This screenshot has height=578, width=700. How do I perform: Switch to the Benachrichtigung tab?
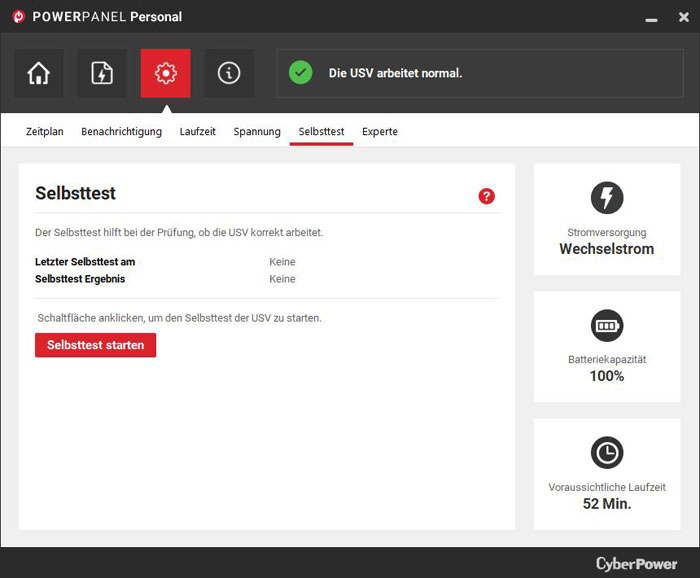point(121,132)
